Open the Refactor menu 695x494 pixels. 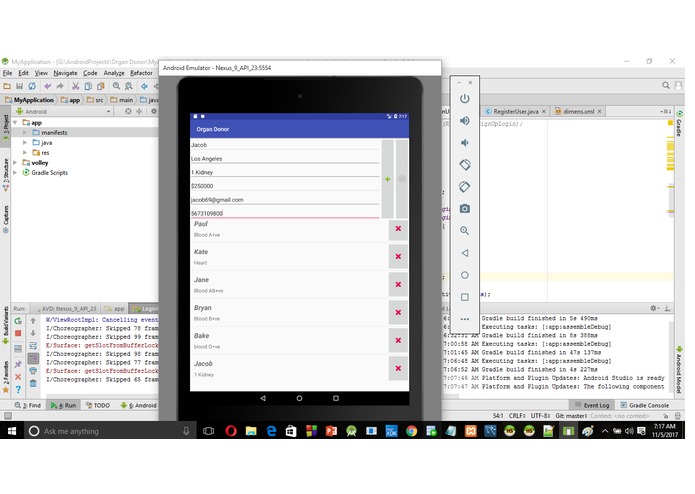(x=141, y=73)
